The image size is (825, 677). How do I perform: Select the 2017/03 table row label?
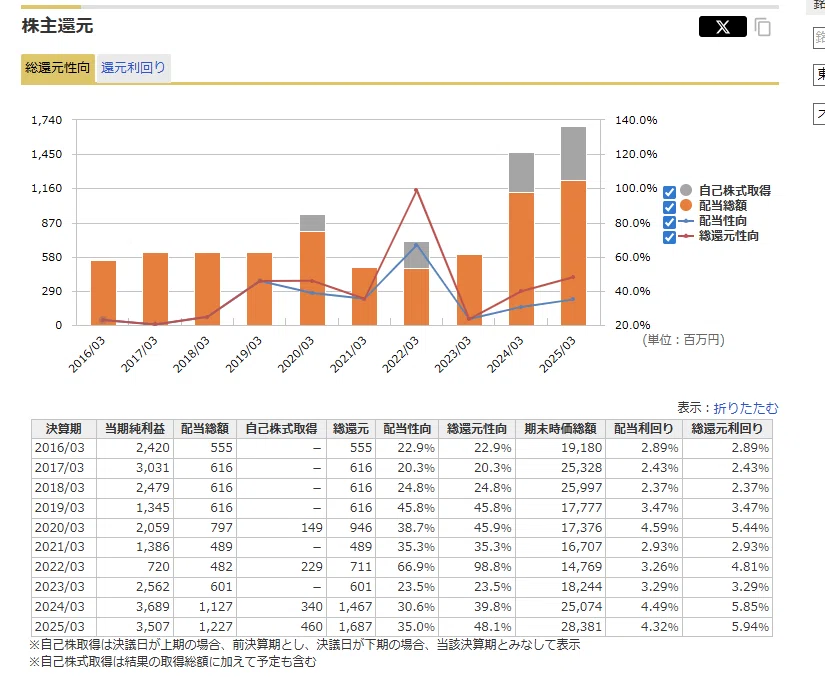pyautogui.click(x=59, y=468)
